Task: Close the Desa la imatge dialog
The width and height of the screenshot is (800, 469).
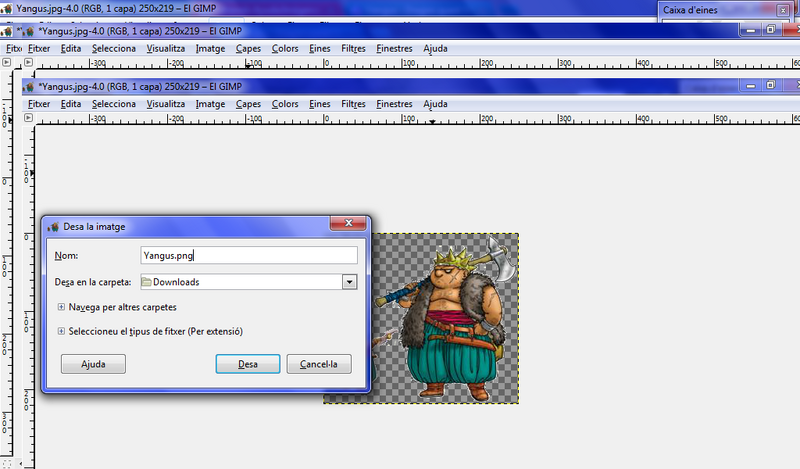Action: tap(348, 223)
